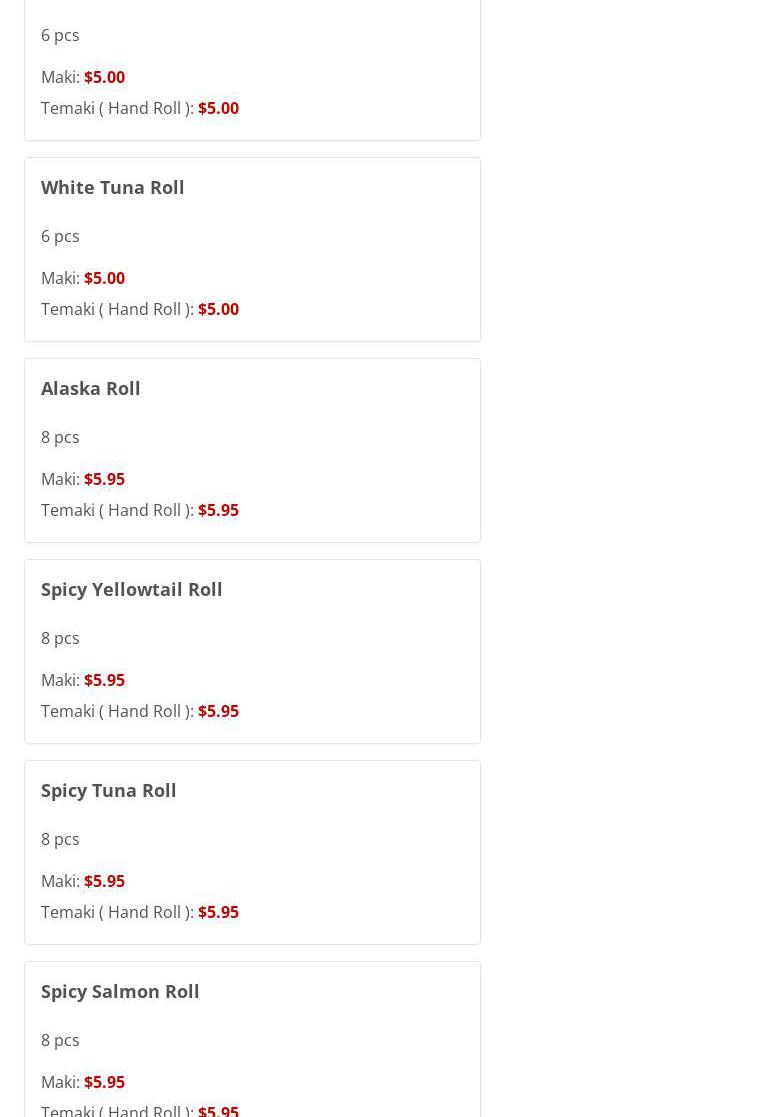Choose Spicy Salmon Roll Maki price

(x=104, y=1082)
